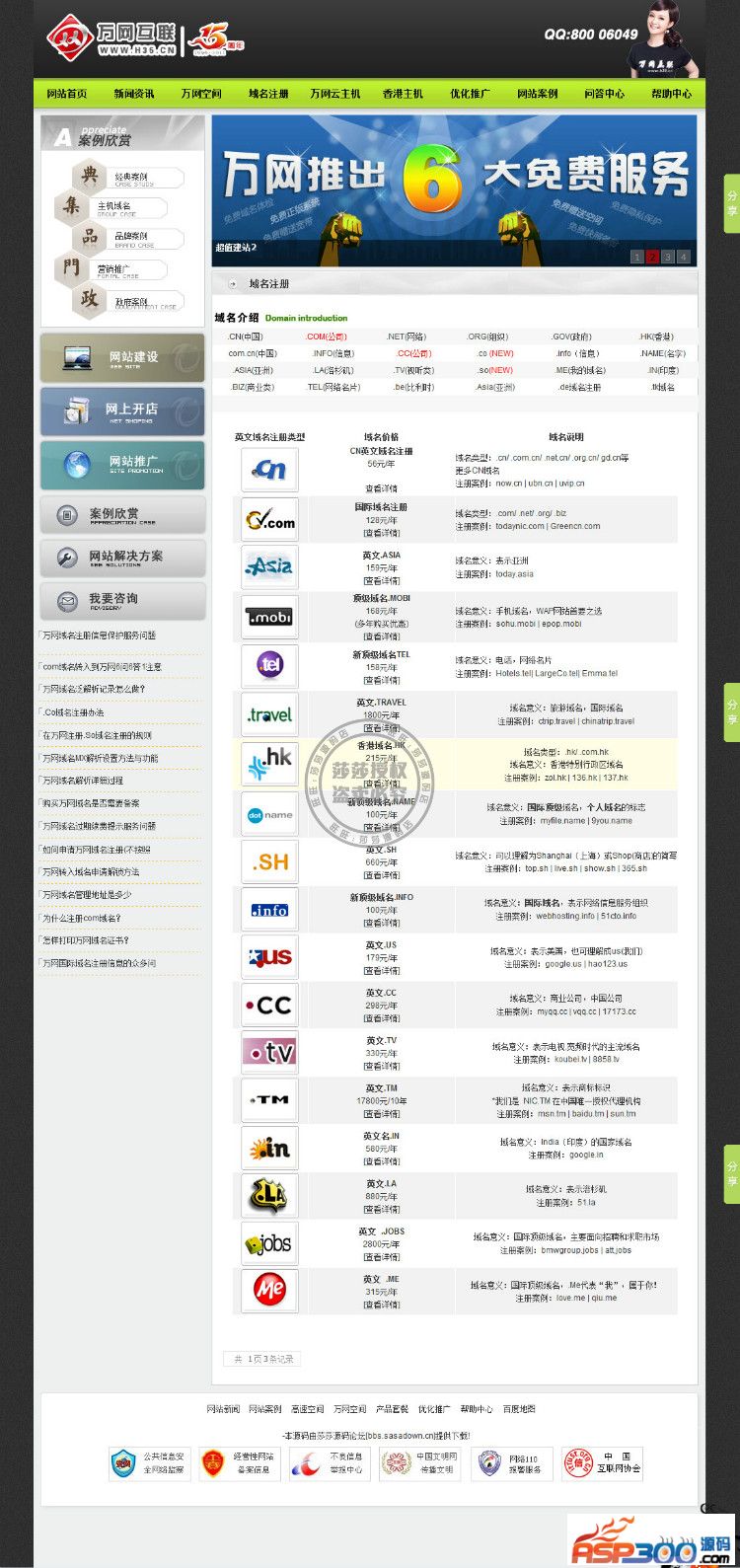
Task: Open 经典案例 in the case panel
Action: pos(132,177)
